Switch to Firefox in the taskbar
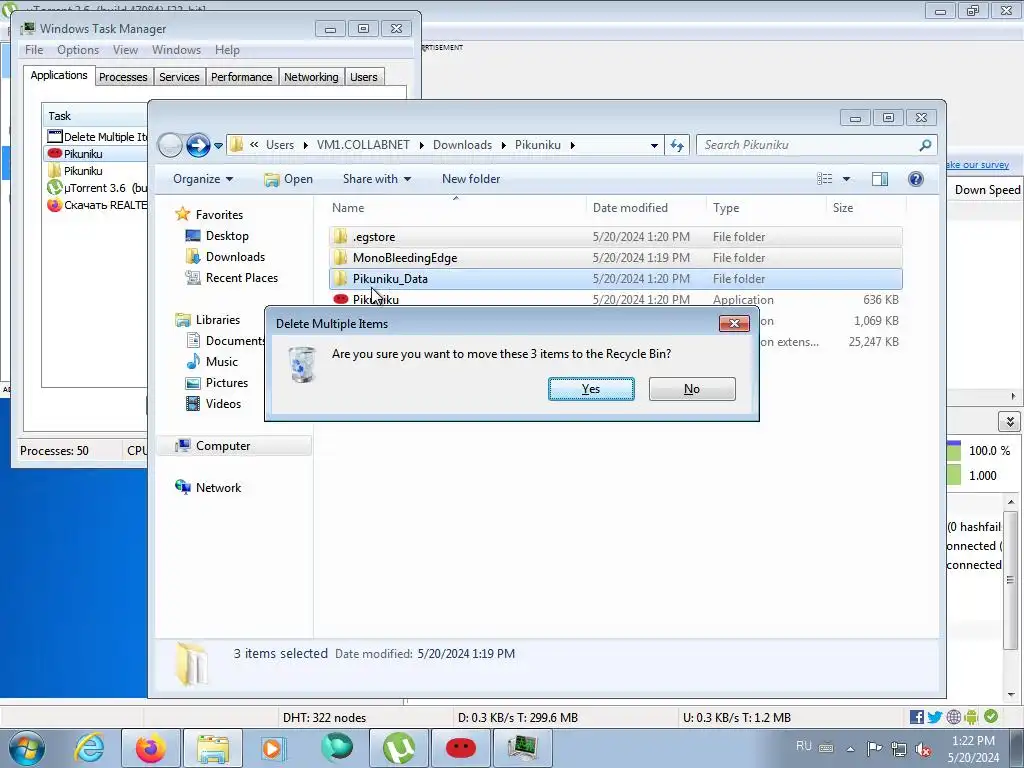 (150, 748)
